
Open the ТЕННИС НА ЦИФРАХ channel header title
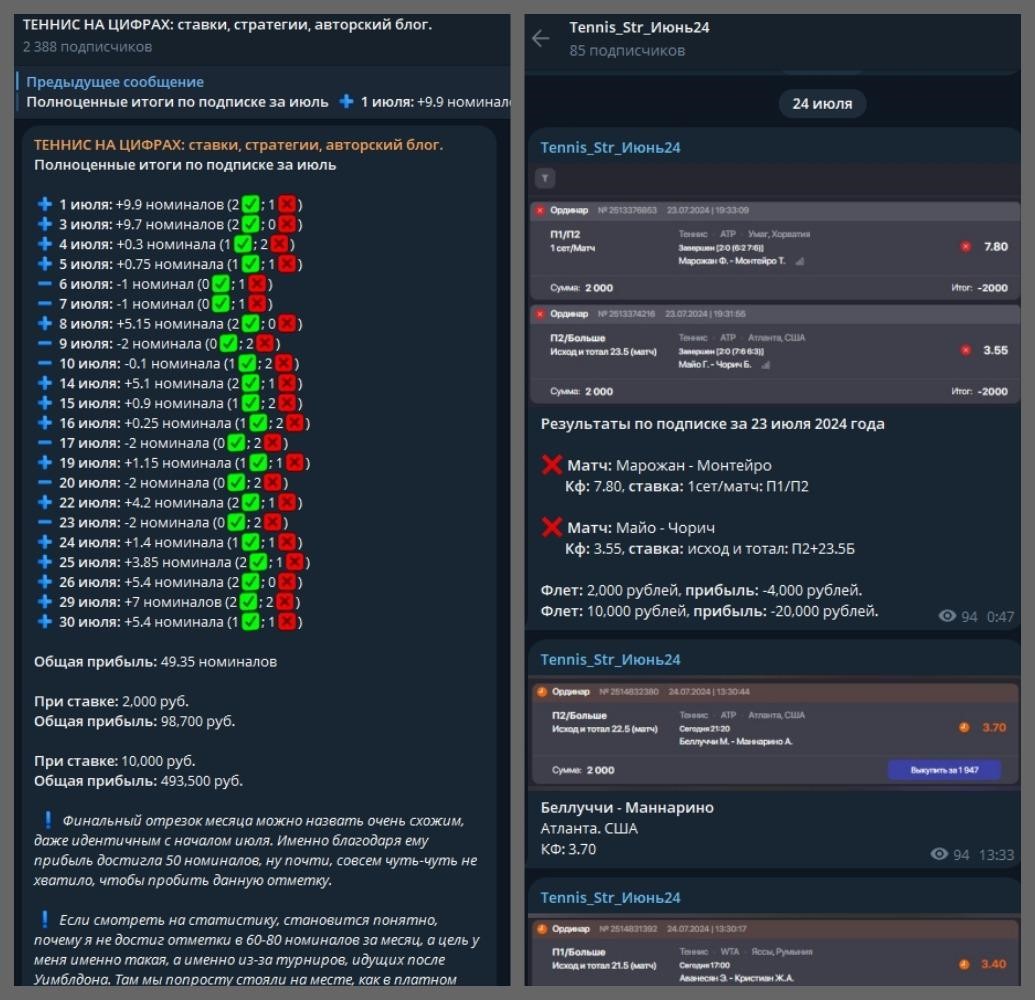(x=228, y=24)
